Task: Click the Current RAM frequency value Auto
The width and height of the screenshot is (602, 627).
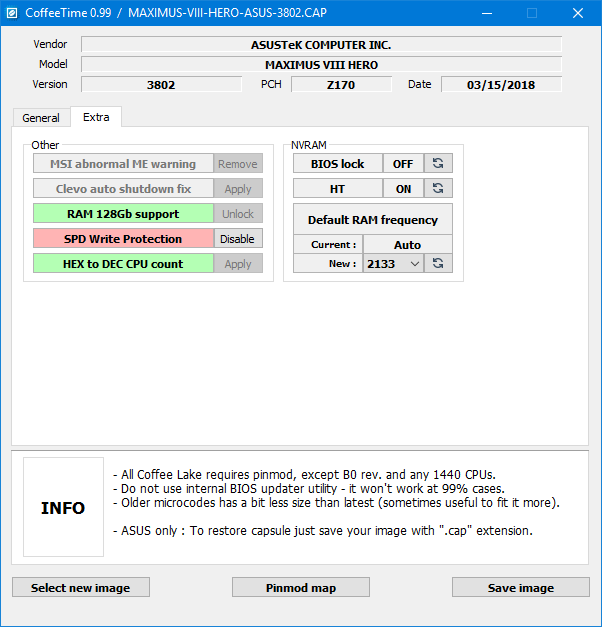Action: pos(408,244)
